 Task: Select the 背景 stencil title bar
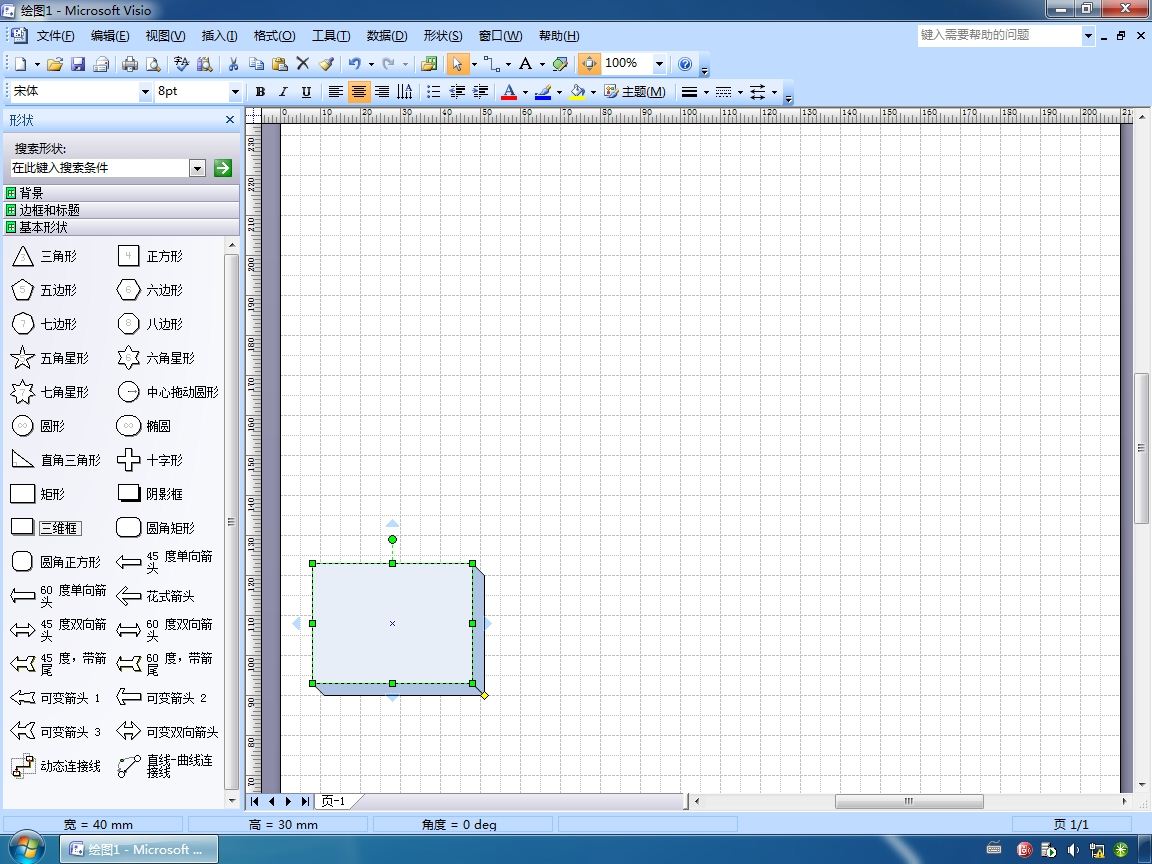click(x=121, y=193)
